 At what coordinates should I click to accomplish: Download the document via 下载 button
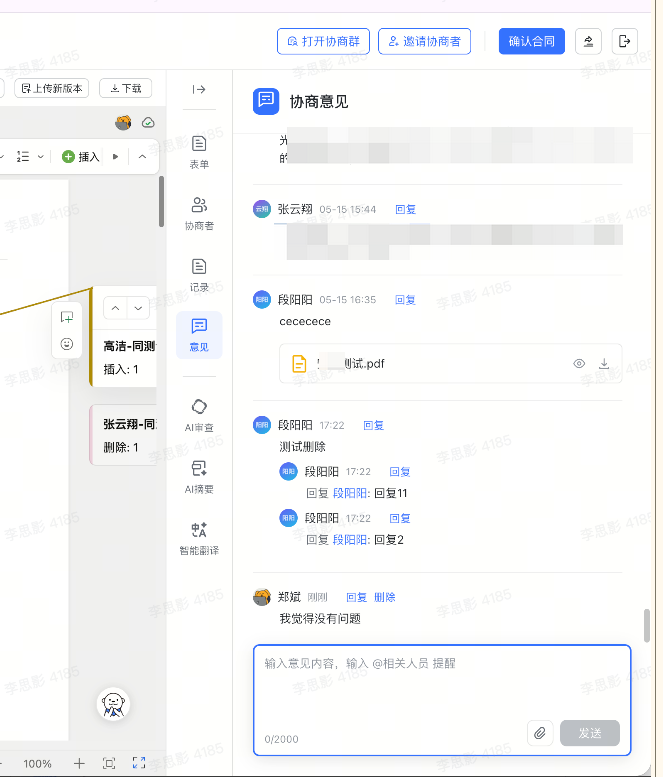click(x=125, y=88)
